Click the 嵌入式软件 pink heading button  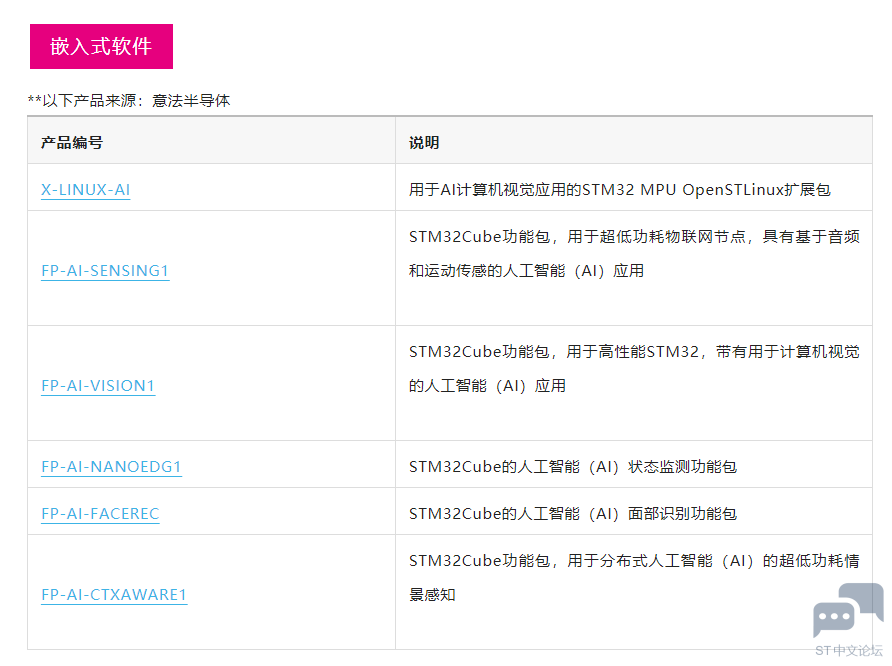tap(101, 47)
